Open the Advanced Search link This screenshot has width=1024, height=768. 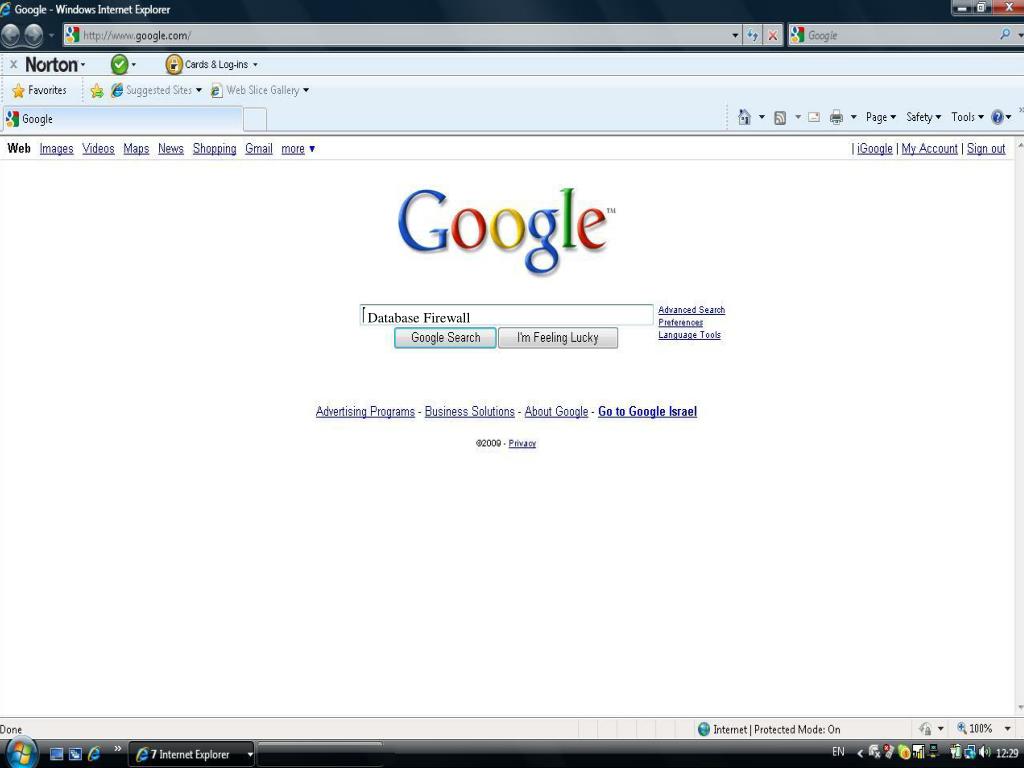click(x=692, y=310)
